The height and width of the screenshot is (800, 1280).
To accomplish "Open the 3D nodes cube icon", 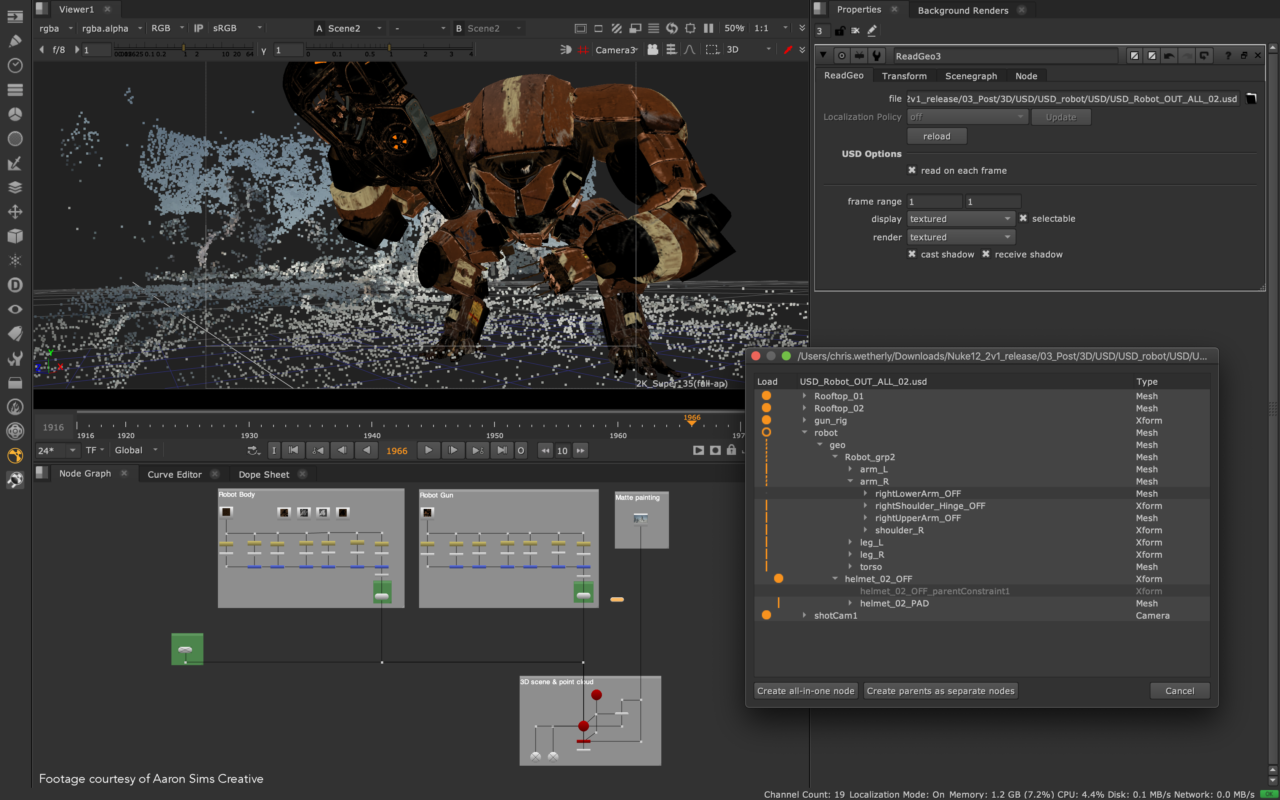I will 15,236.
